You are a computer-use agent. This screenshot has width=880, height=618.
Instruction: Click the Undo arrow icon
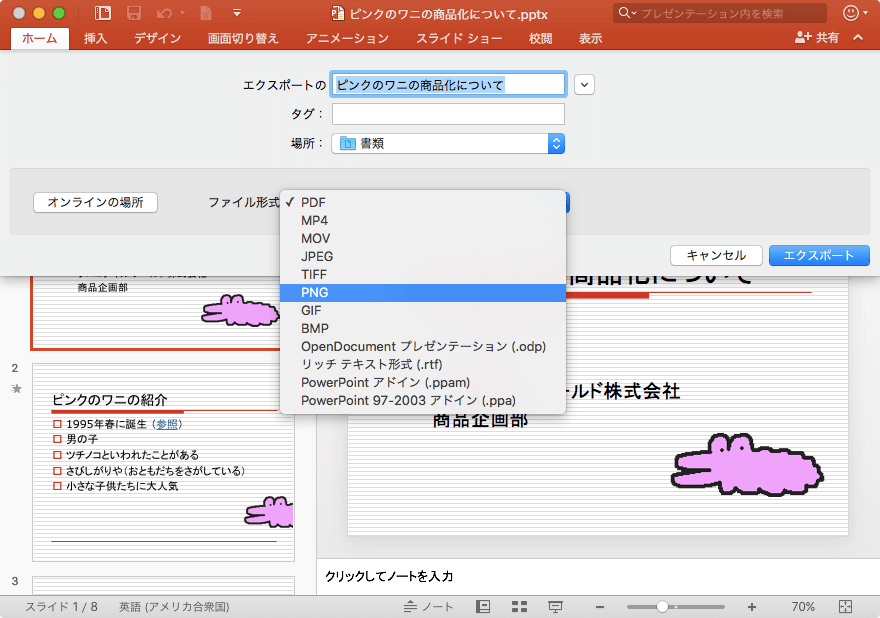[x=164, y=13]
